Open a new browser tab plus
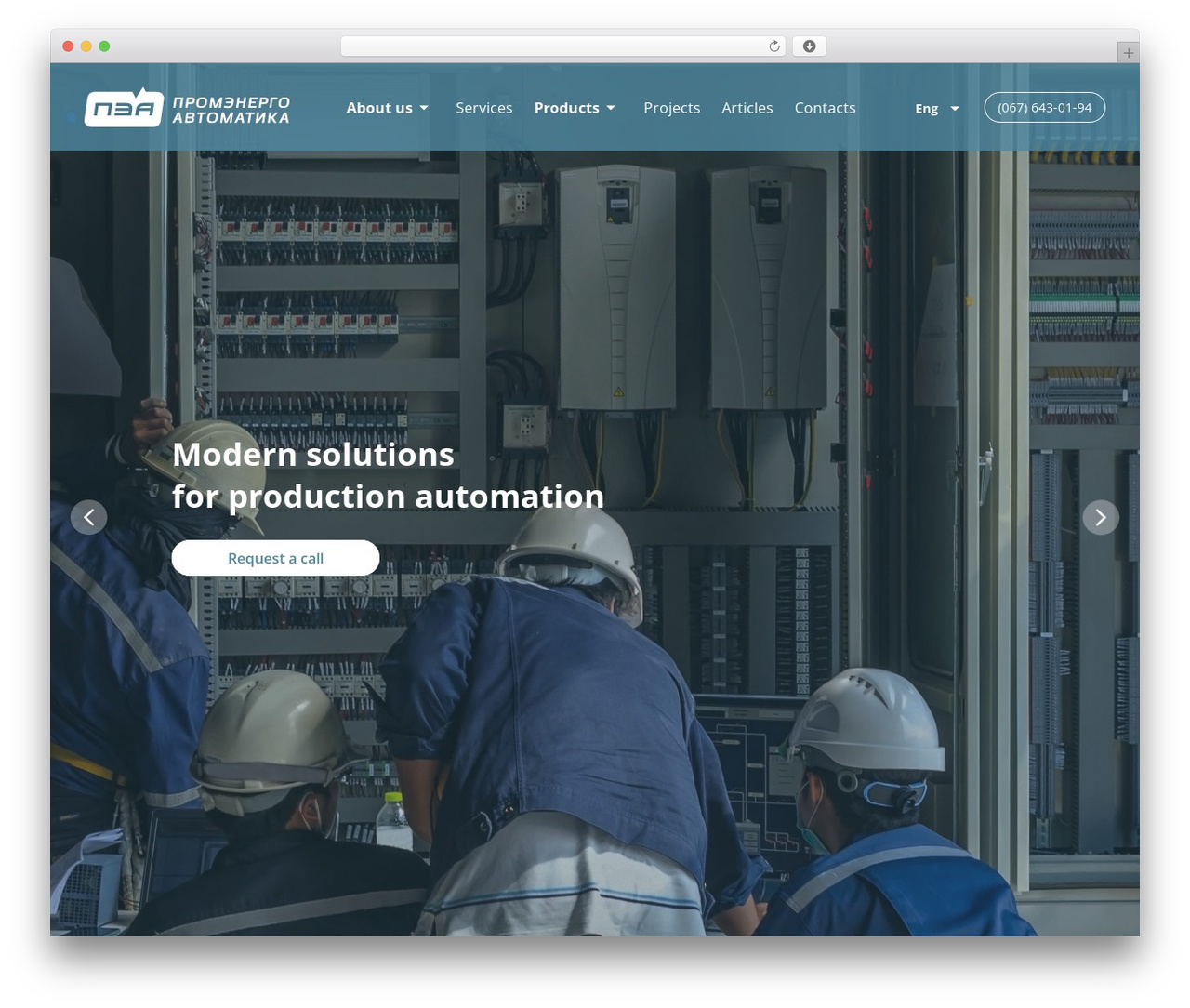The width and height of the screenshot is (1190, 1008). pos(1128,53)
